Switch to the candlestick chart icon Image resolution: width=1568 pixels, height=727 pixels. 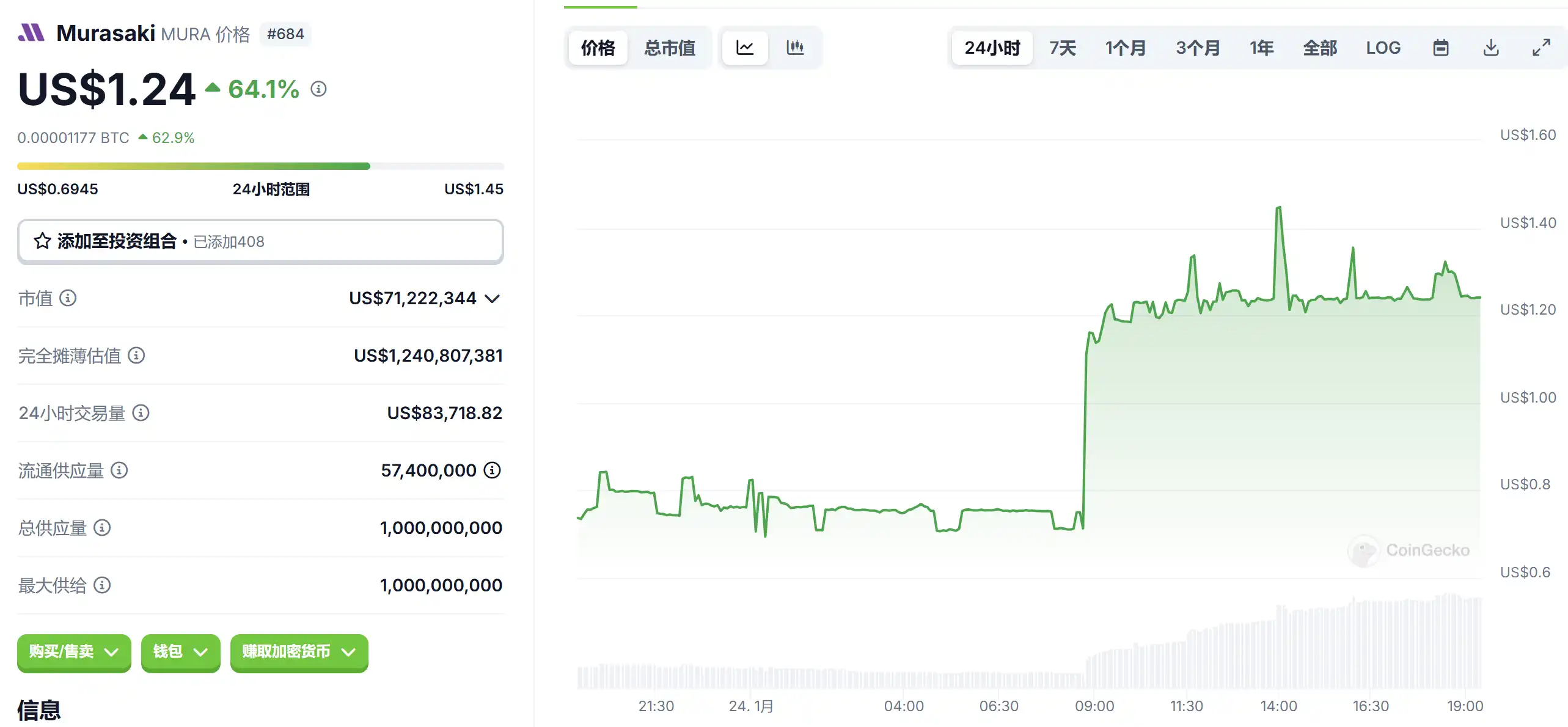click(x=794, y=48)
